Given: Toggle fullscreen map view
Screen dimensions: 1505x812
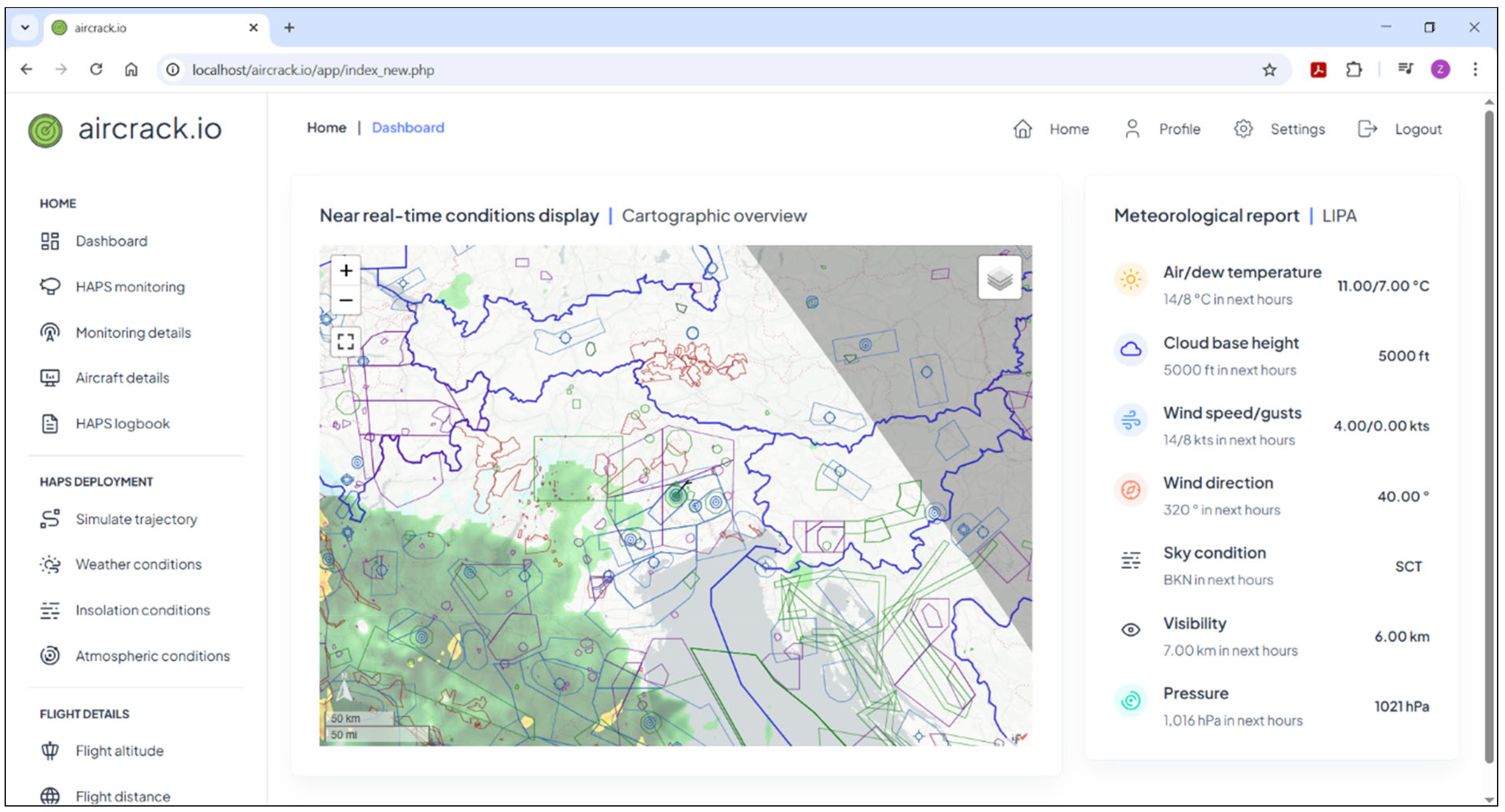Looking at the screenshot, I should tap(346, 342).
